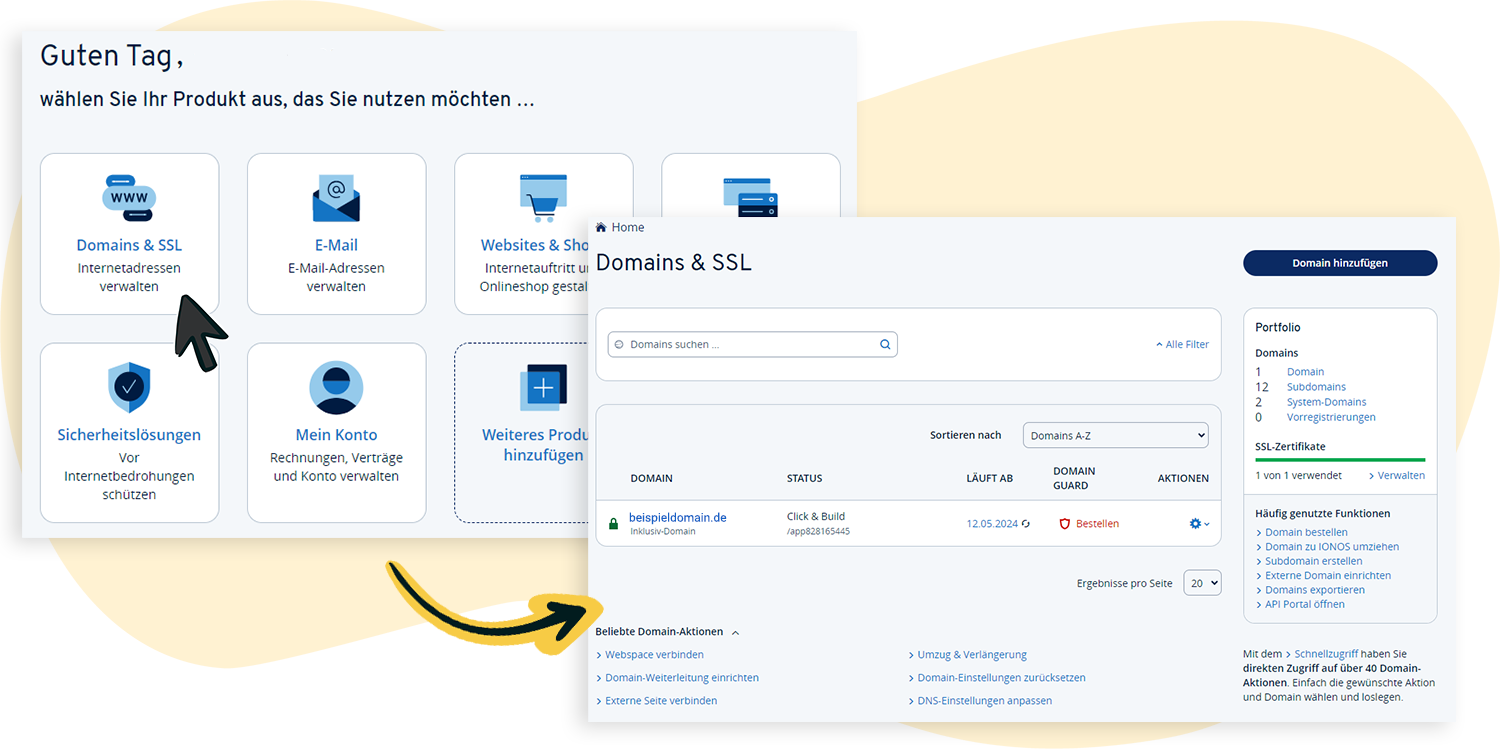Change the Ergebnisse pro Seite dropdown
The width and height of the screenshot is (1500, 749).
pos(1202,583)
